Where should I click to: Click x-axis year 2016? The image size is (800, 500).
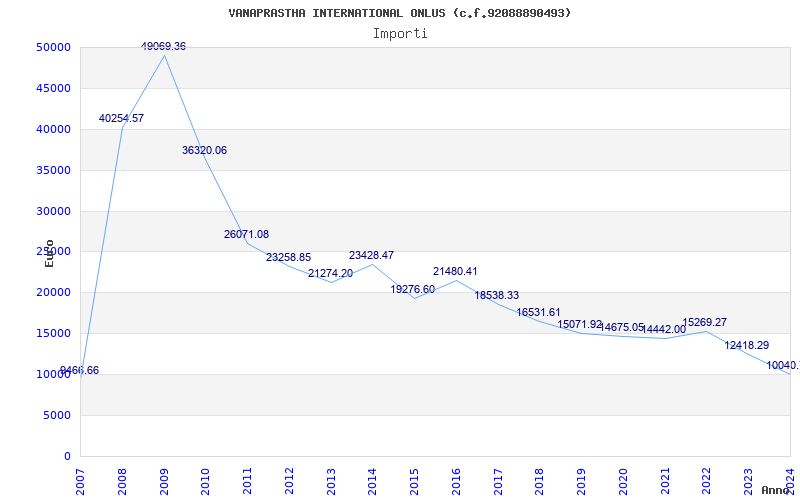point(456,482)
